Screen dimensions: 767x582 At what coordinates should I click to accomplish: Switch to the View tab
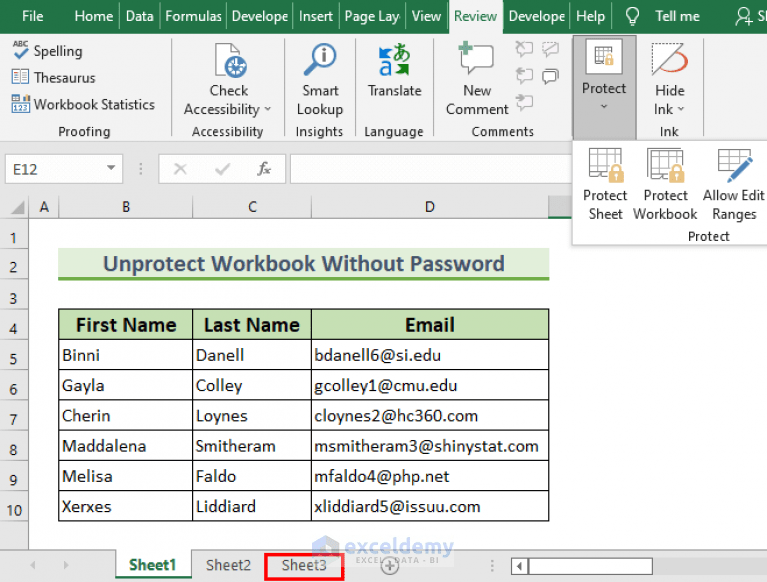point(426,16)
